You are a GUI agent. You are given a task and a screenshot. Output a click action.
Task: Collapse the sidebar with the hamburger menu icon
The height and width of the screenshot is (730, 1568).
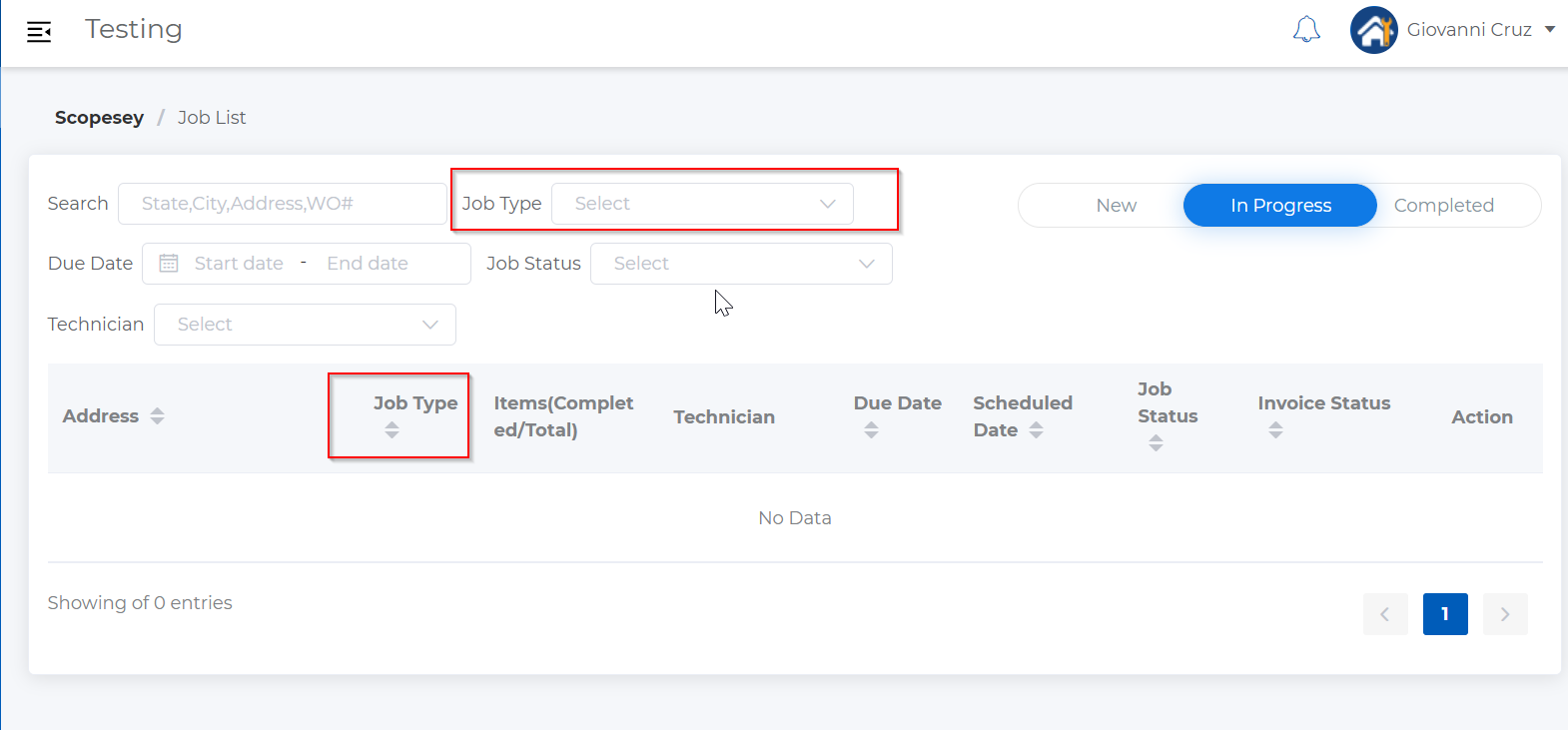[39, 32]
